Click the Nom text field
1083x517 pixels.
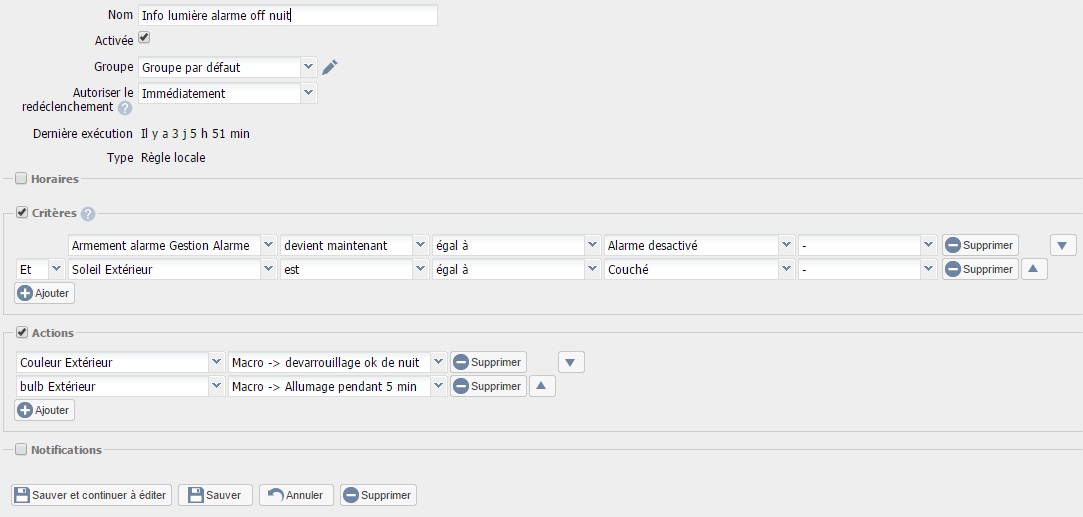(288, 16)
